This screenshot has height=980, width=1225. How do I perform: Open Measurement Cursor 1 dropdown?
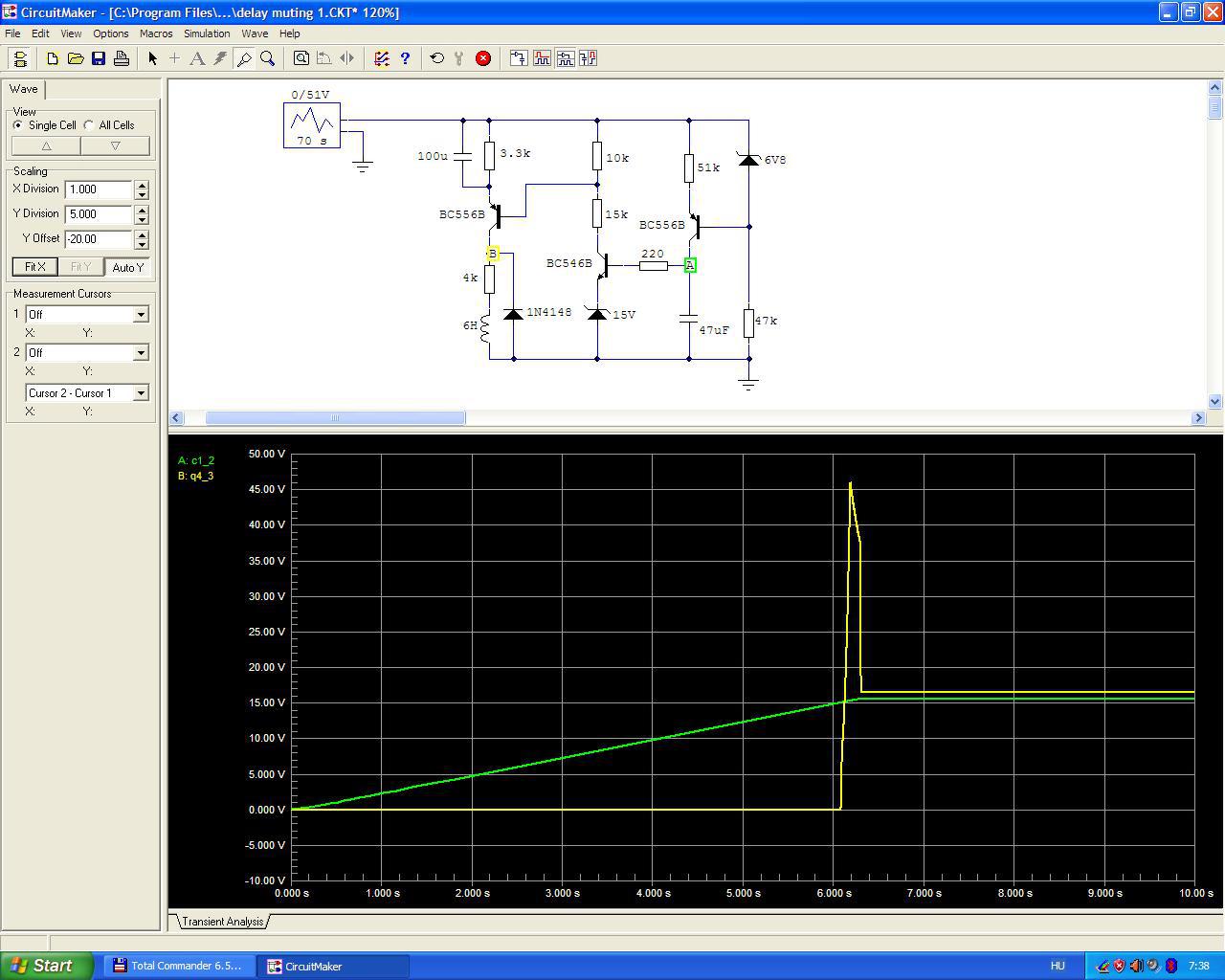141,315
